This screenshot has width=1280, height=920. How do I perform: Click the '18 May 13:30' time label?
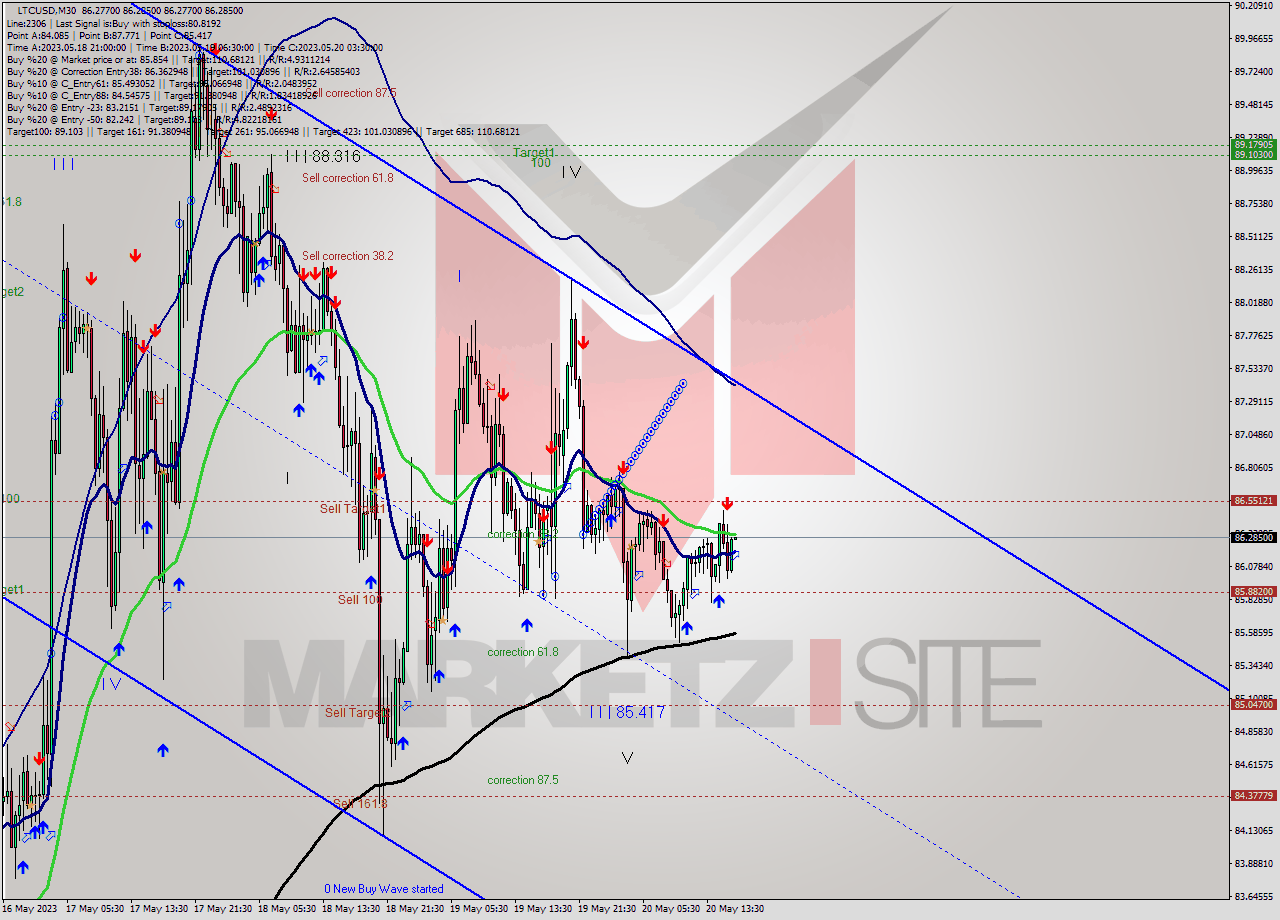[353, 909]
